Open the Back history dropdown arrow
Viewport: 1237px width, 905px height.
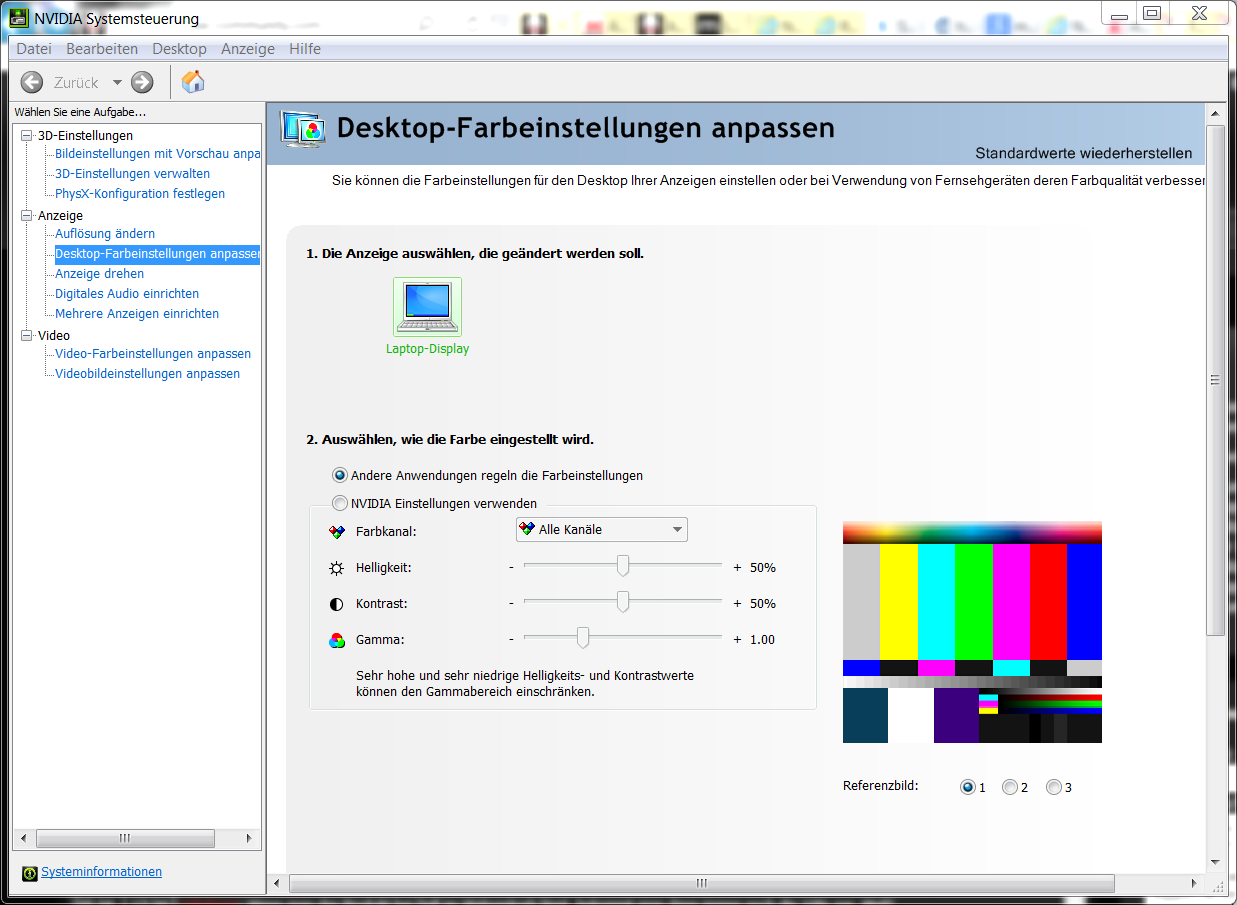pos(117,82)
